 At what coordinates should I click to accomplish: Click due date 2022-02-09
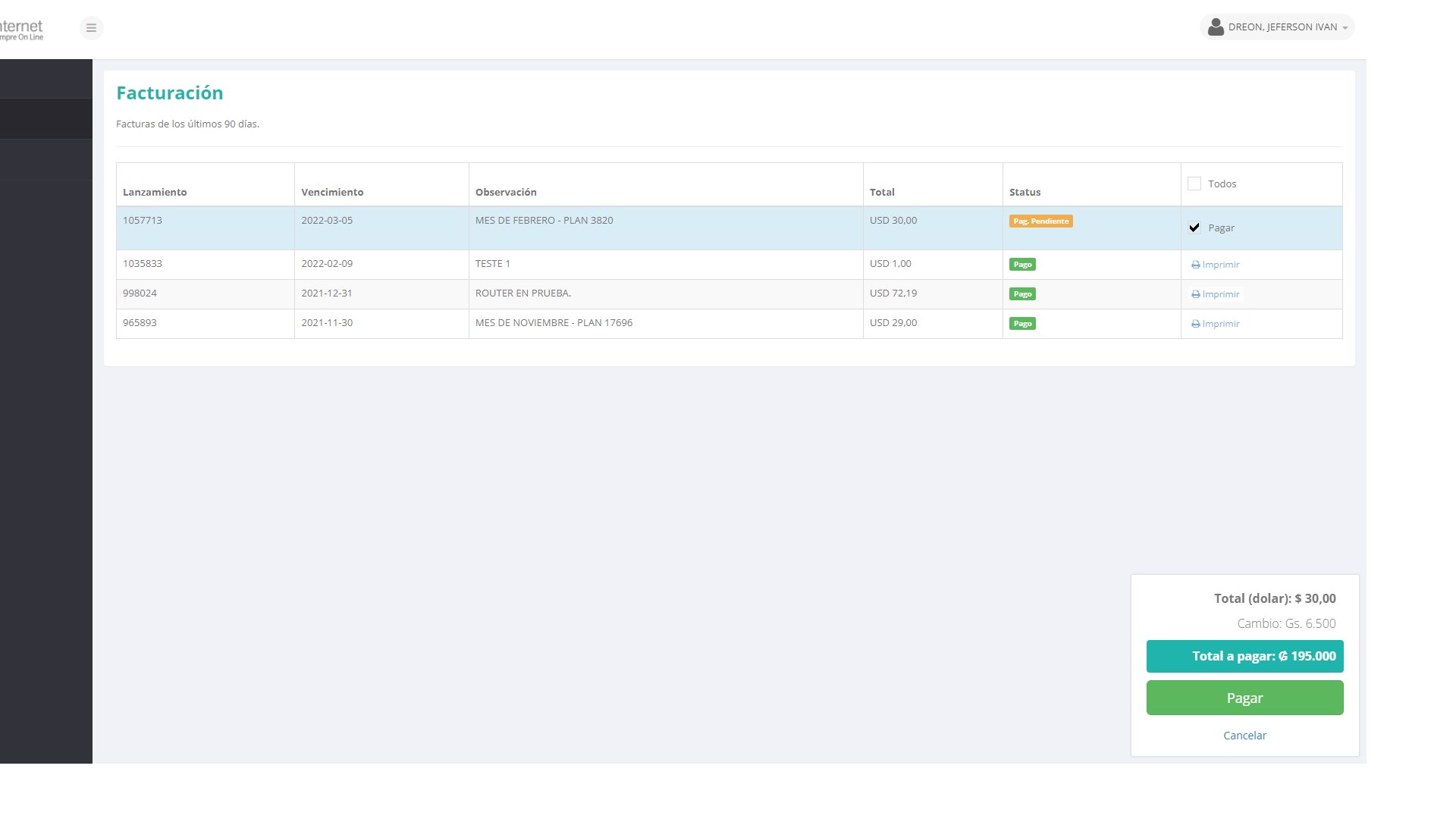coord(327,264)
